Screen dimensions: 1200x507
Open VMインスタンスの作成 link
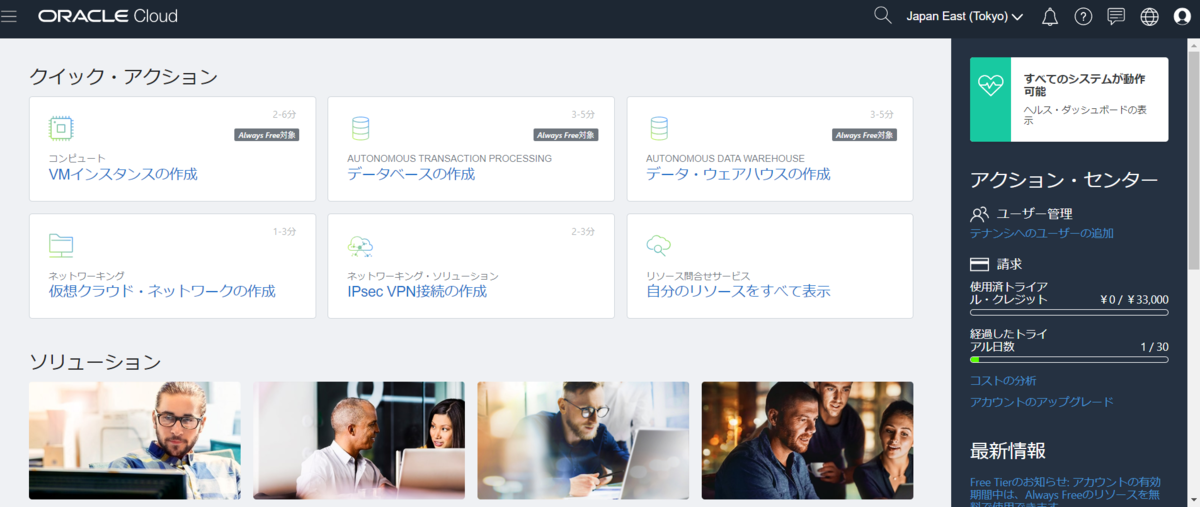point(123,174)
